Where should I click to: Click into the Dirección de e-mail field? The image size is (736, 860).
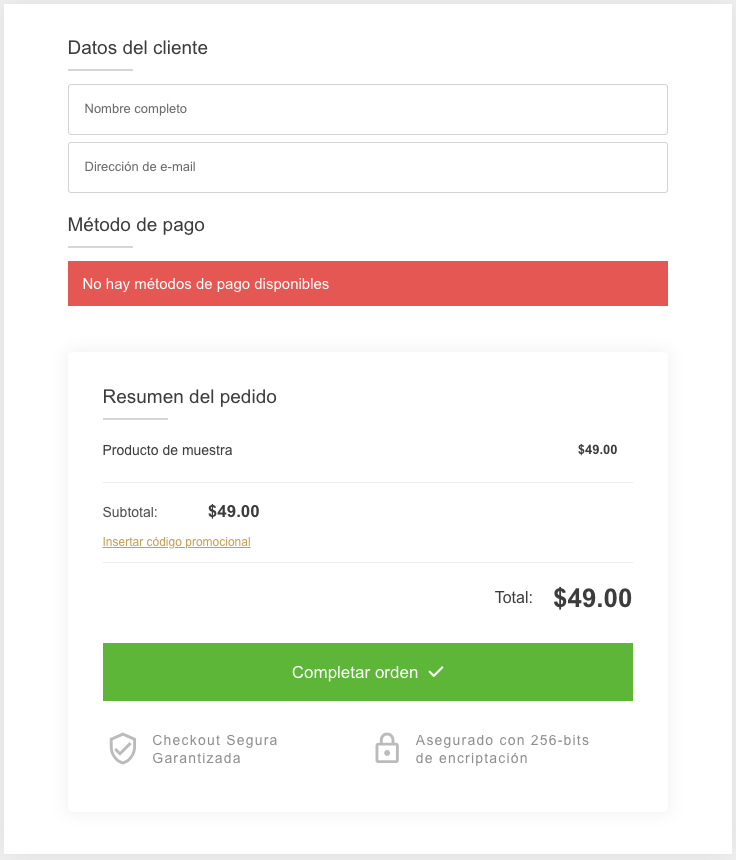click(367, 167)
